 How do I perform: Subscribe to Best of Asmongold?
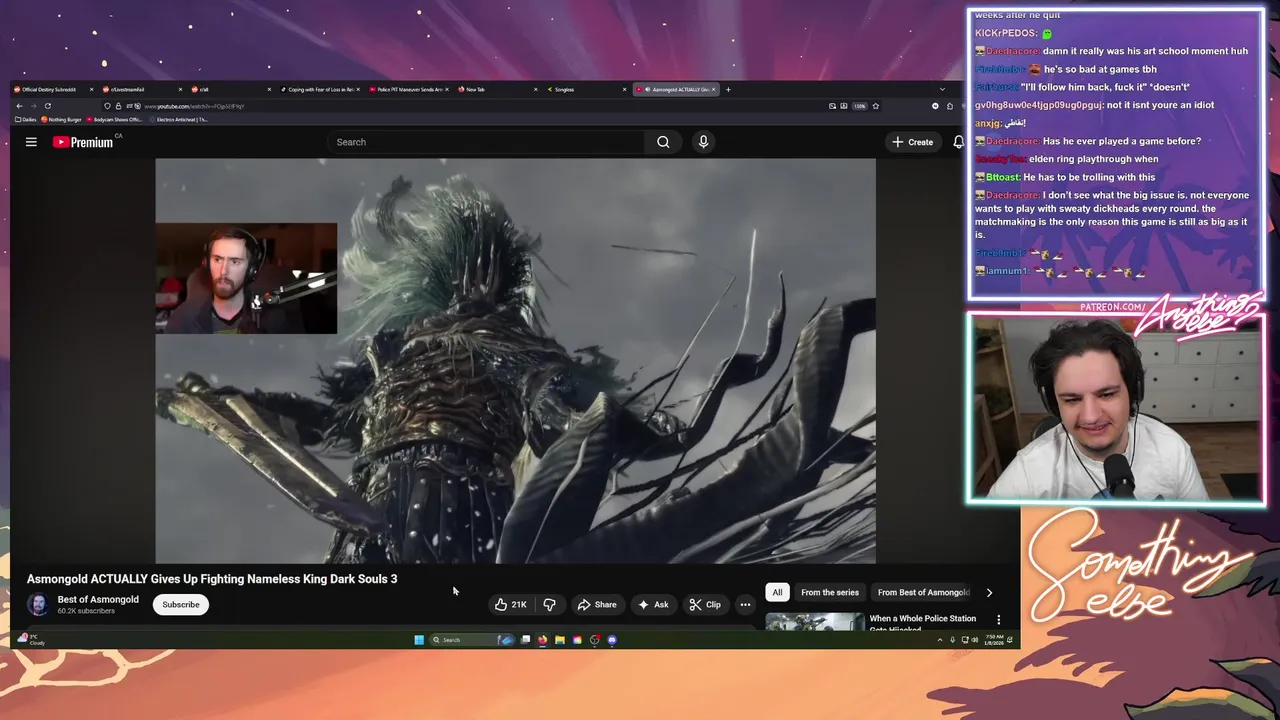click(x=181, y=604)
